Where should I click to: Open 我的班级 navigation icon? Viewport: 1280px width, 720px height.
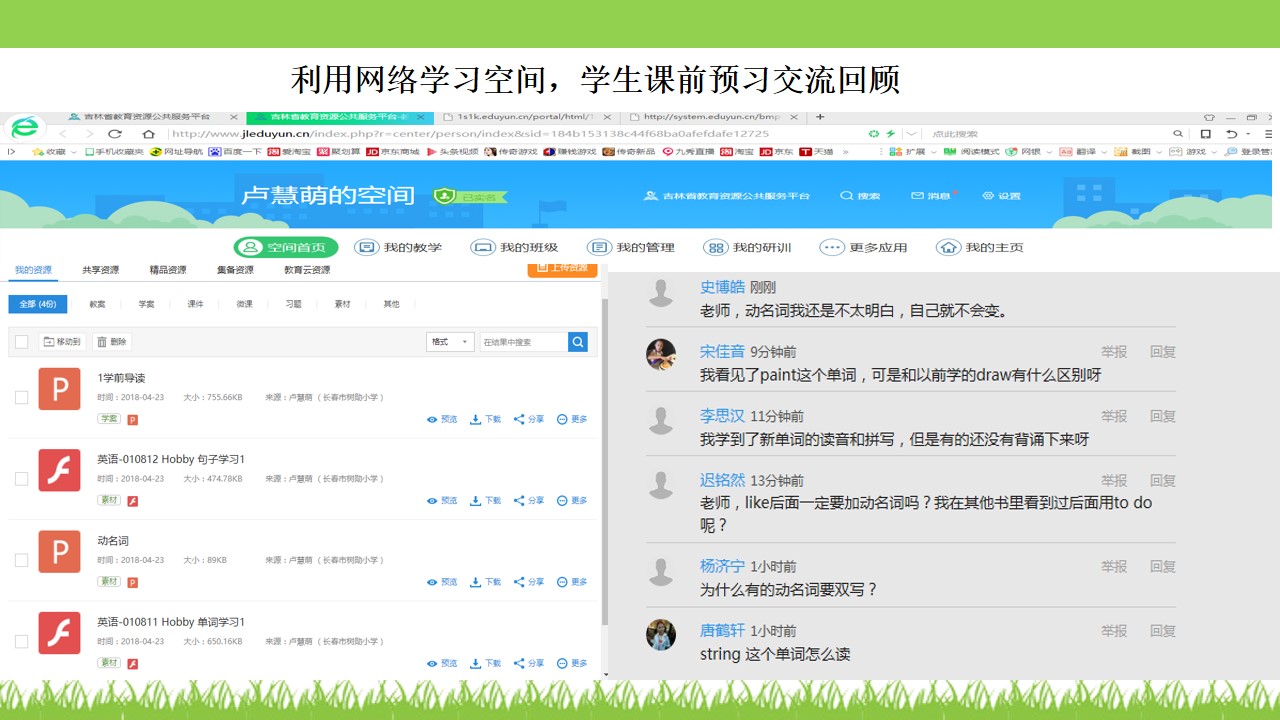click(483, 247)
